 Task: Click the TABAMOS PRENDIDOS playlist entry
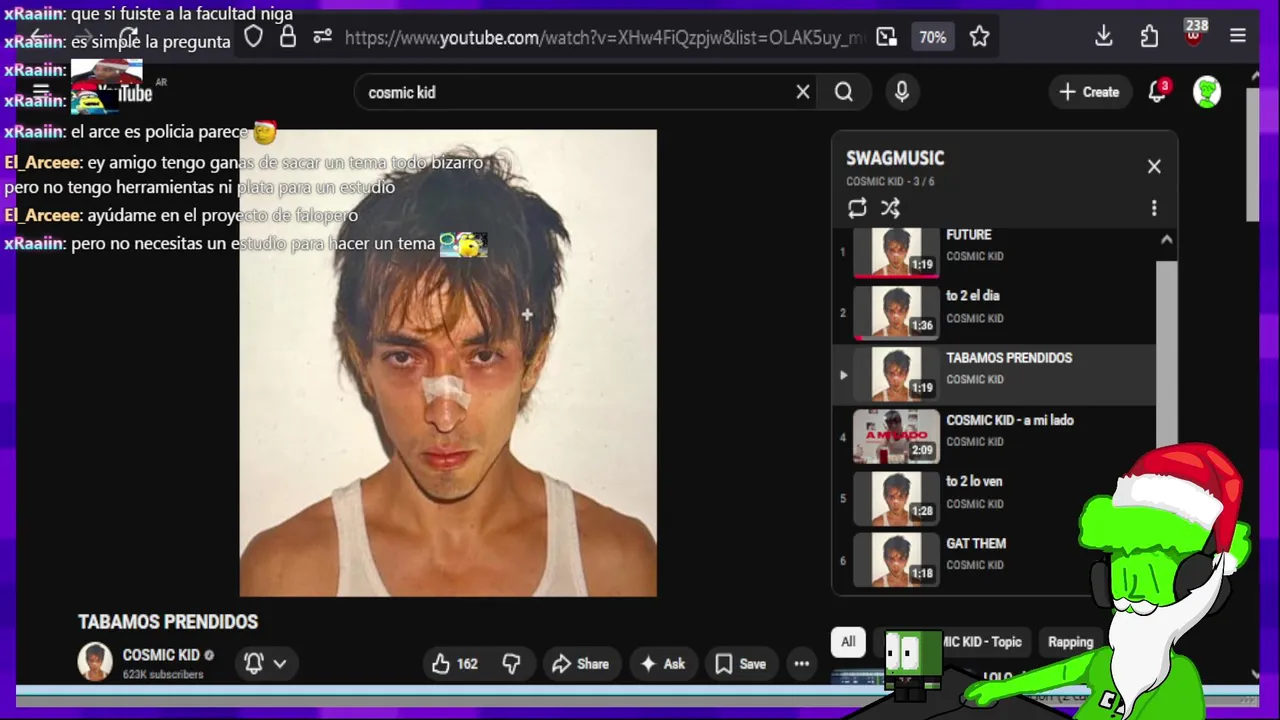(x=994, y=375)
